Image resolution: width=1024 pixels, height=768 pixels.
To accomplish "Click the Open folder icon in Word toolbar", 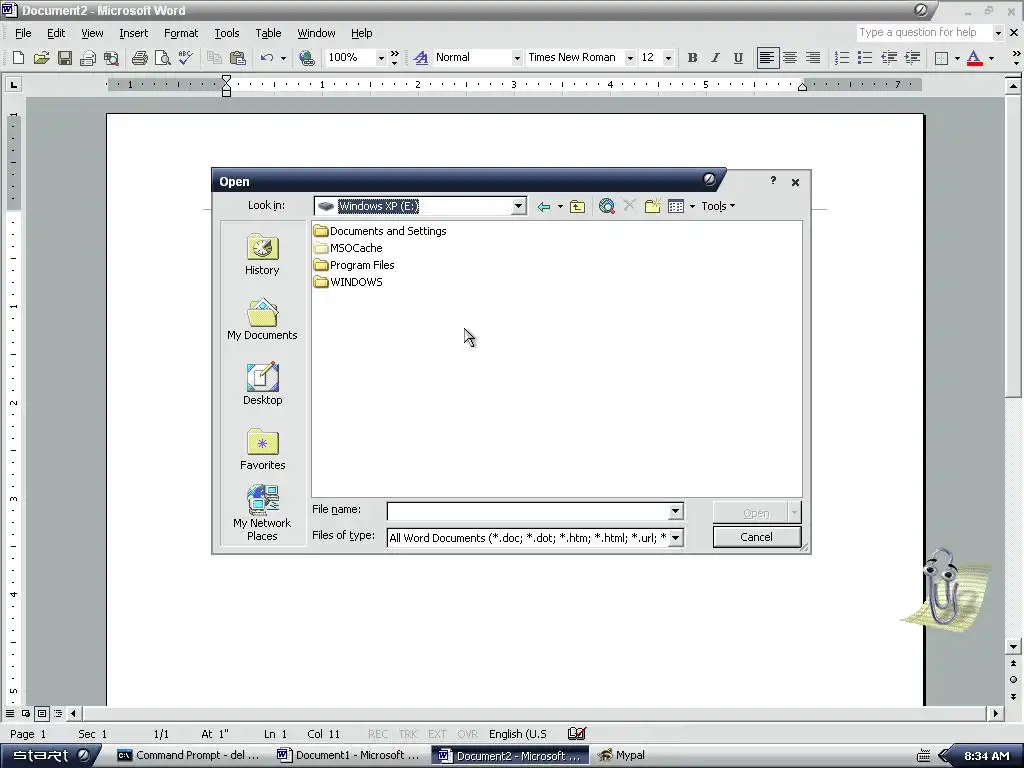I will click(x=41, y=58).
